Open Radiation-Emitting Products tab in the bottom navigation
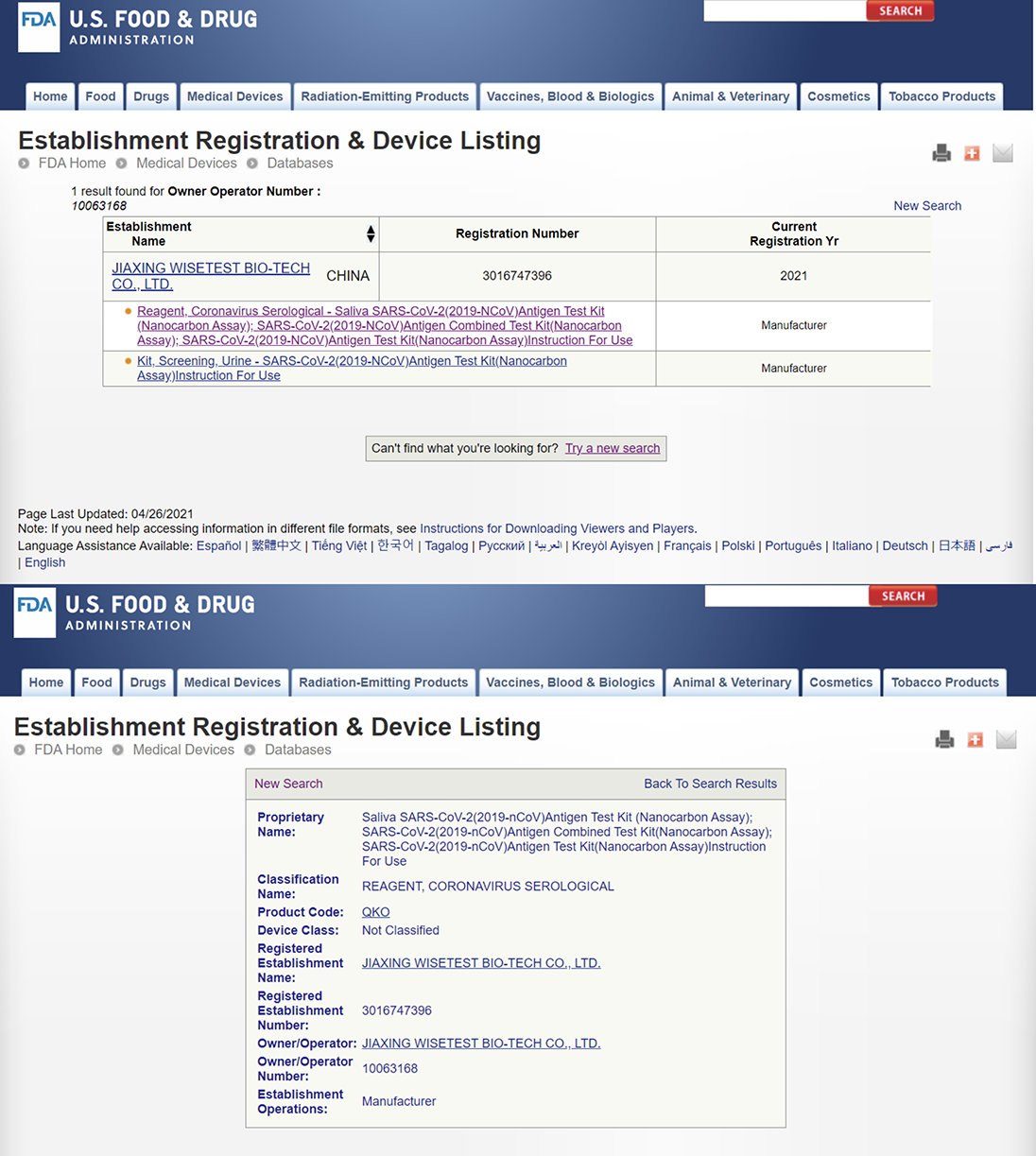Image resolution: width=1036 pixels, height=1156 pixels. (384, 682)
